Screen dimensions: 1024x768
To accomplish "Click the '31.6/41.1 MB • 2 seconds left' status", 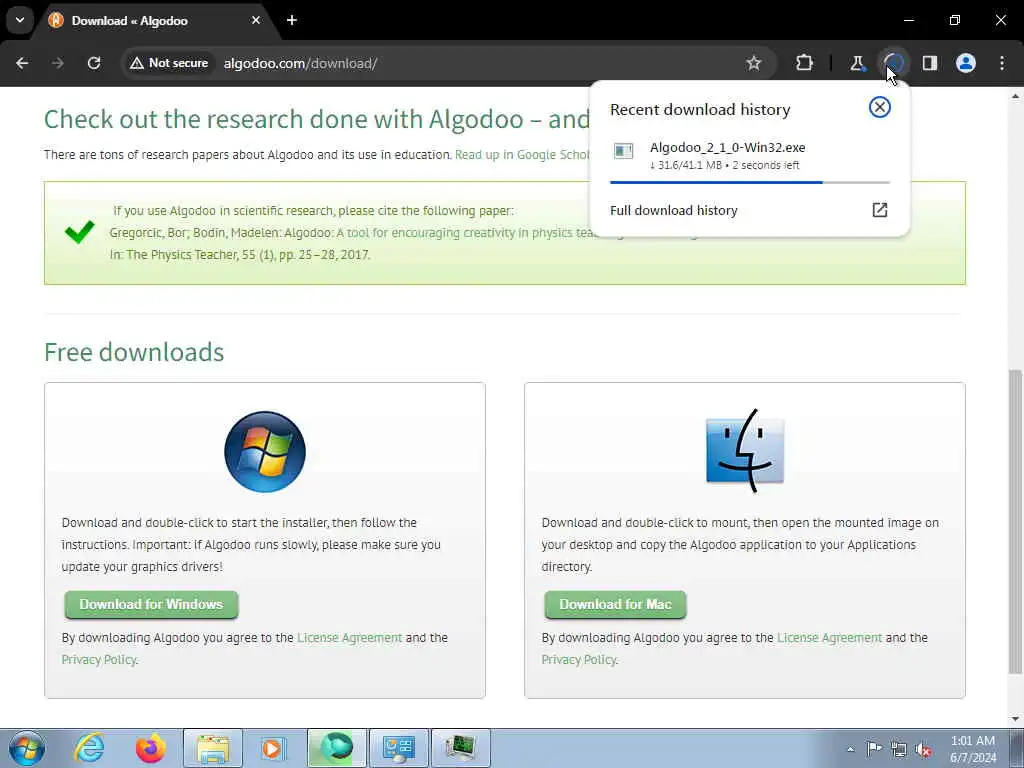I will (725, 165).
